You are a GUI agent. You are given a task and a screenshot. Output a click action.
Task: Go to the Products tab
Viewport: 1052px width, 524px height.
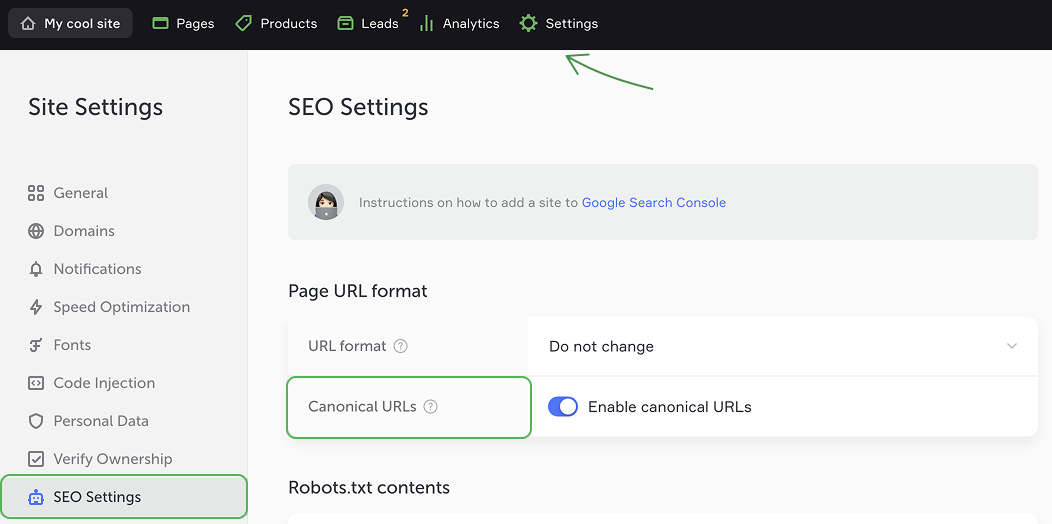point(276,23)
